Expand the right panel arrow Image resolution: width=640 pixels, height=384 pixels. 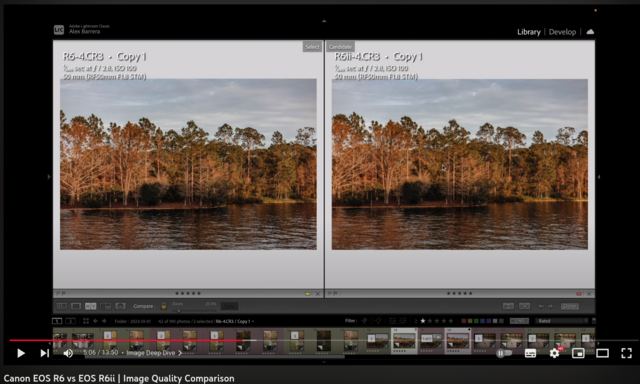click(x=598, y=177)
